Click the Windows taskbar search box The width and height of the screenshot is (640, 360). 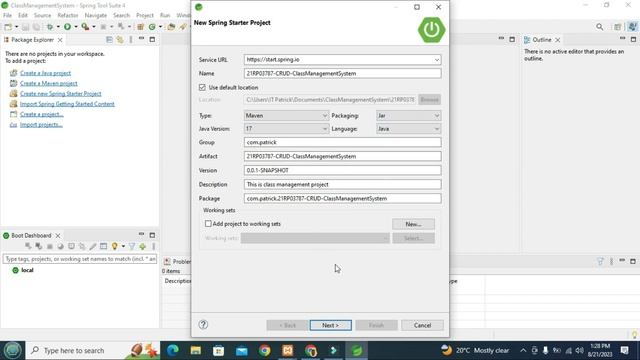point(93,350)
